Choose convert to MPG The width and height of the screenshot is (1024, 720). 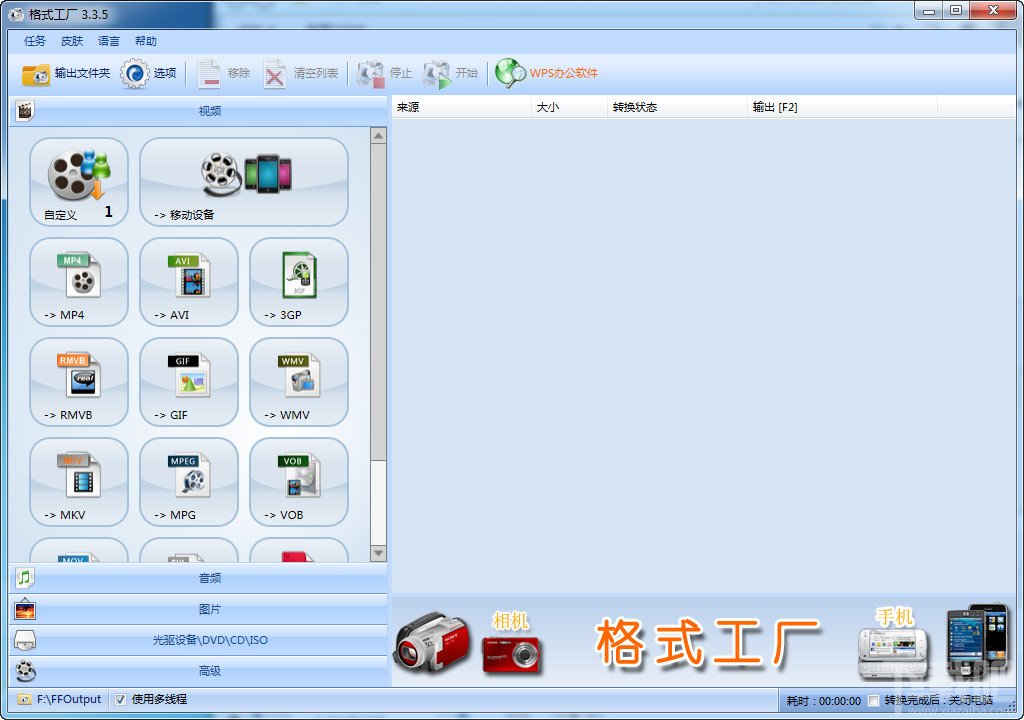click(189, 482)
